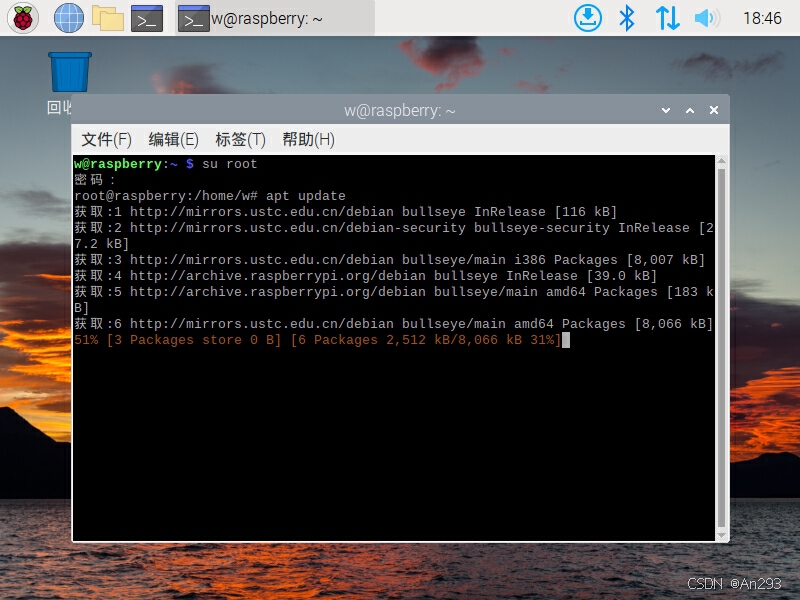The image size is (800, 600).
Task: Click the 获取:1 ustc bullseye InRelease line
Action: 345,212
